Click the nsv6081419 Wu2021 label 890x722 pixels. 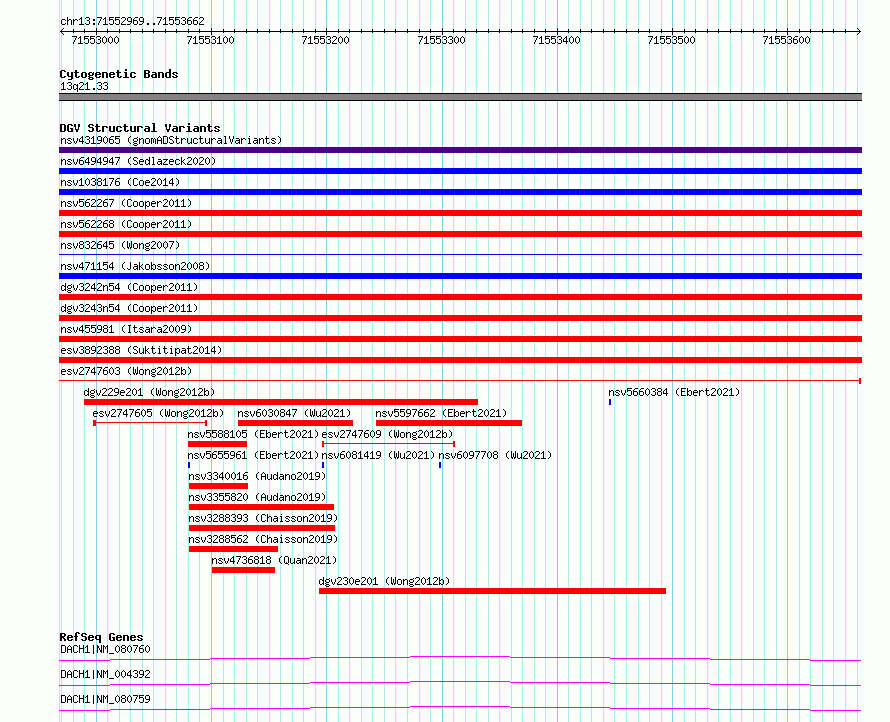(x=379, y=455)
